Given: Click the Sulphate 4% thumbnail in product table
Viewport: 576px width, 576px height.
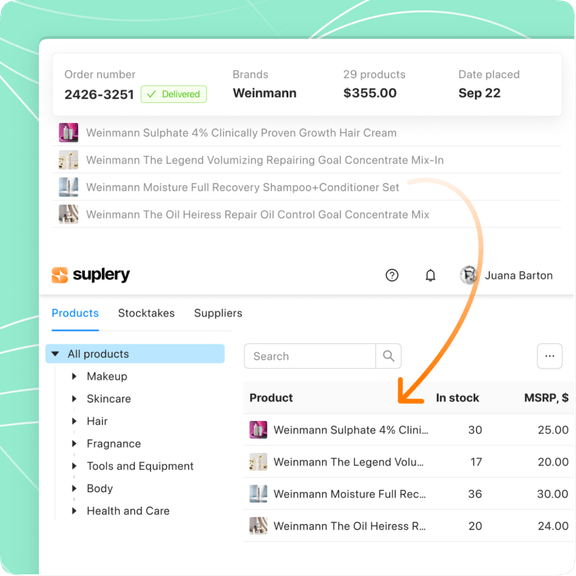Looking at the screenshot, I should point(258,430).
